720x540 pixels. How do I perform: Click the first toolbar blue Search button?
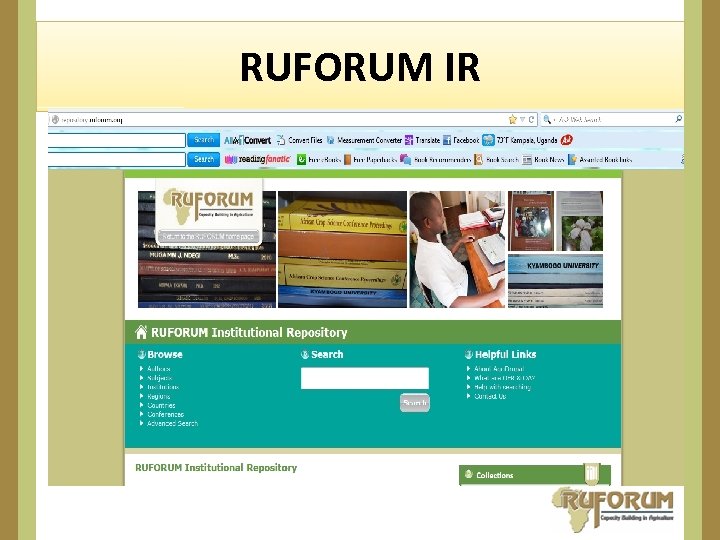click(203, 140)
